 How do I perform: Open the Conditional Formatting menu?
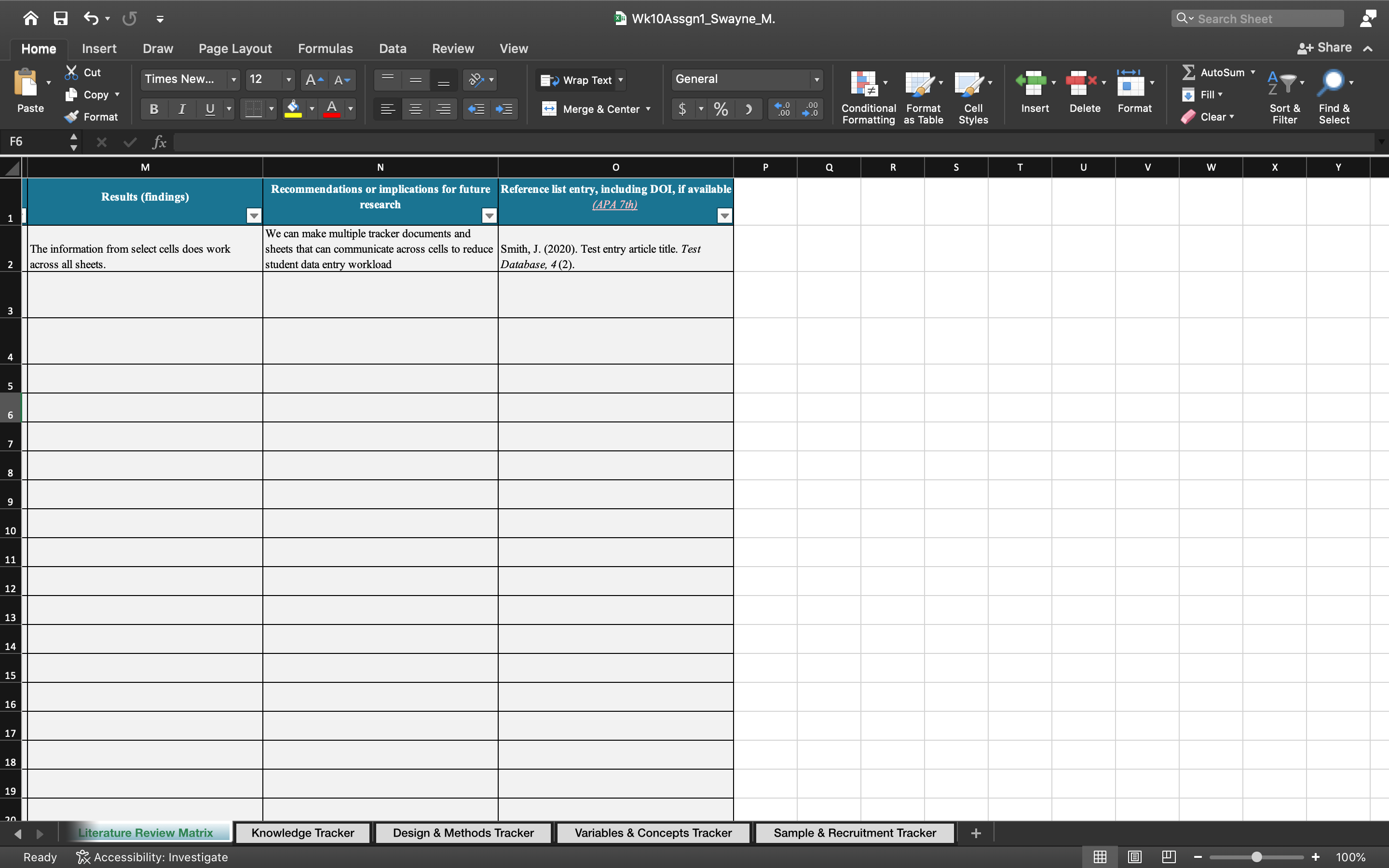coord(867,95)
